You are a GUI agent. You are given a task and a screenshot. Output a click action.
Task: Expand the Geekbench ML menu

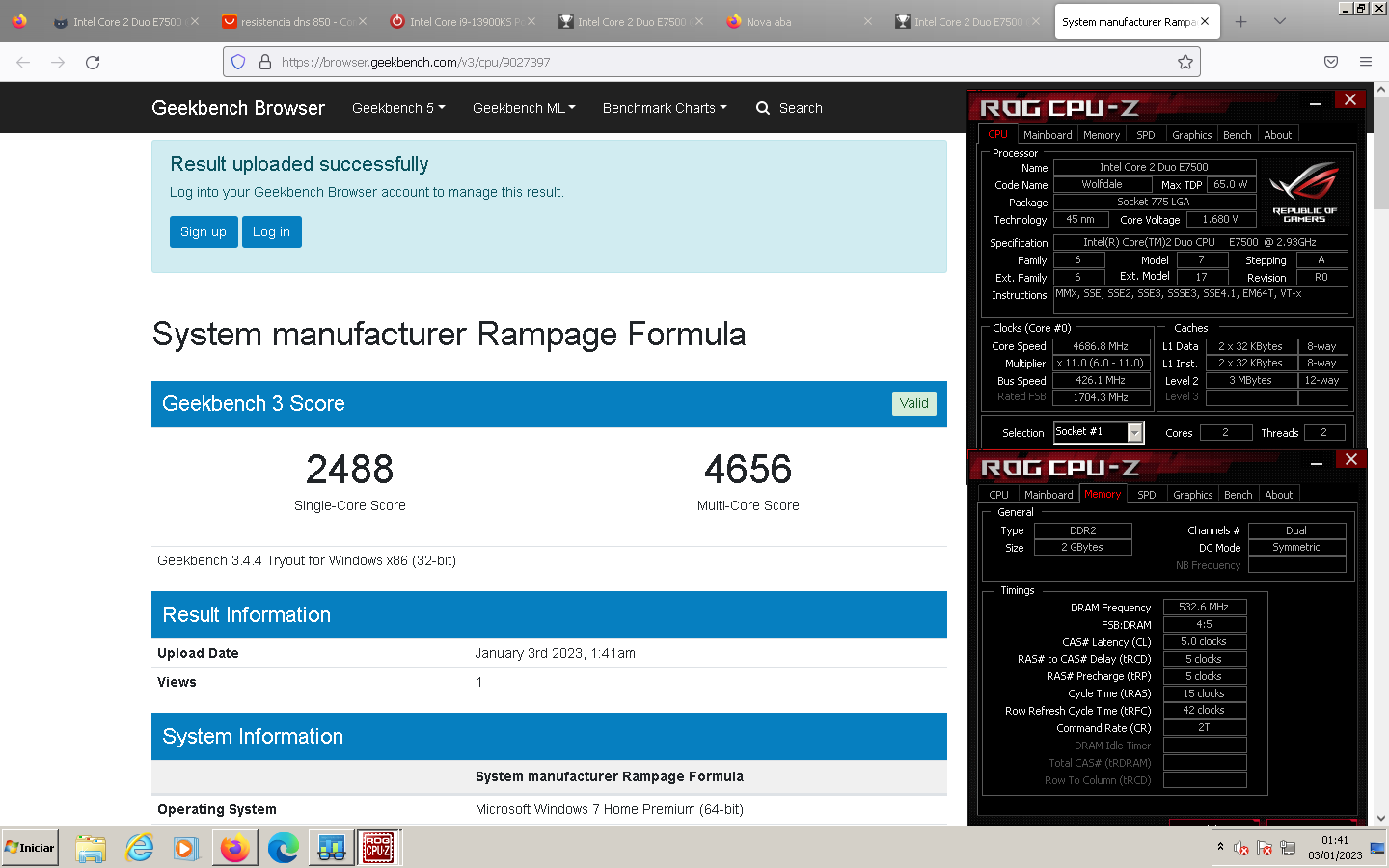point(524,108)
